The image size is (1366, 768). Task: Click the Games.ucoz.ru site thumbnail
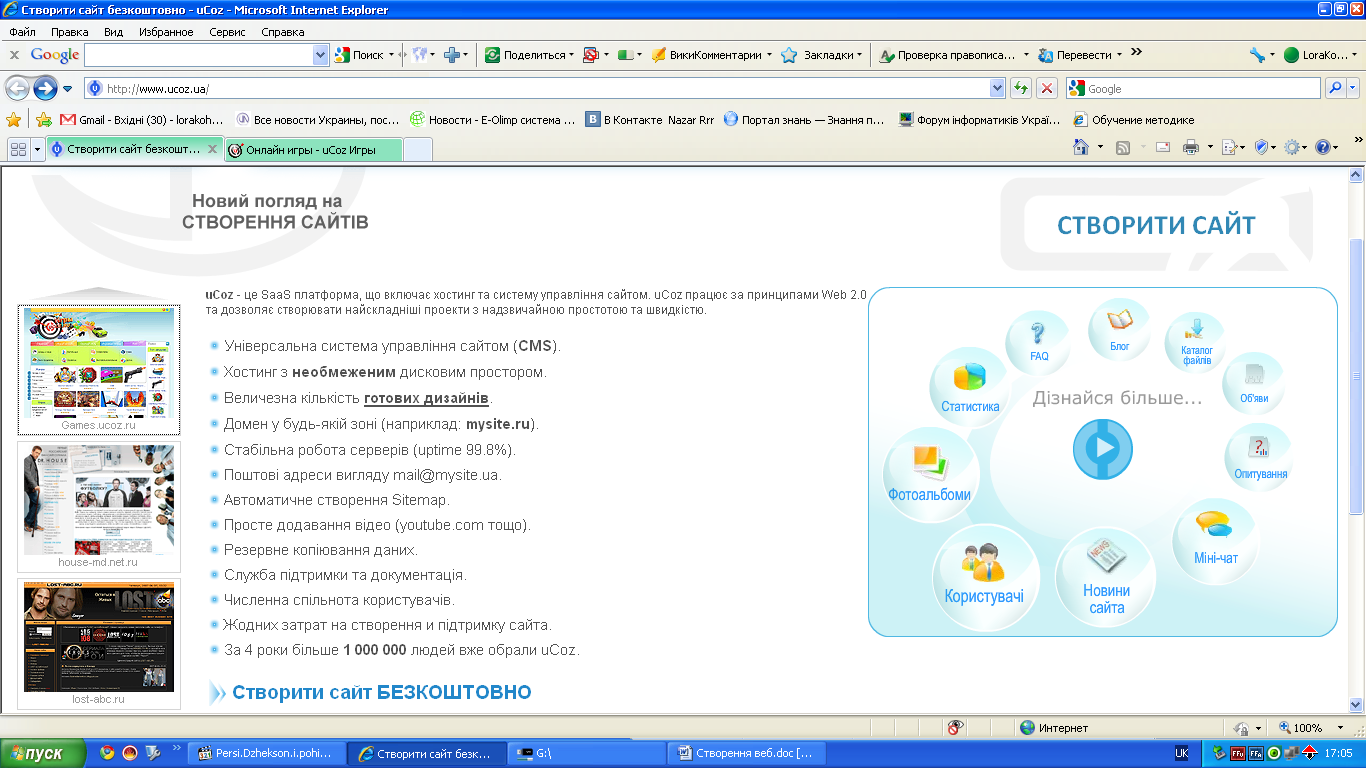click(99, 370)
